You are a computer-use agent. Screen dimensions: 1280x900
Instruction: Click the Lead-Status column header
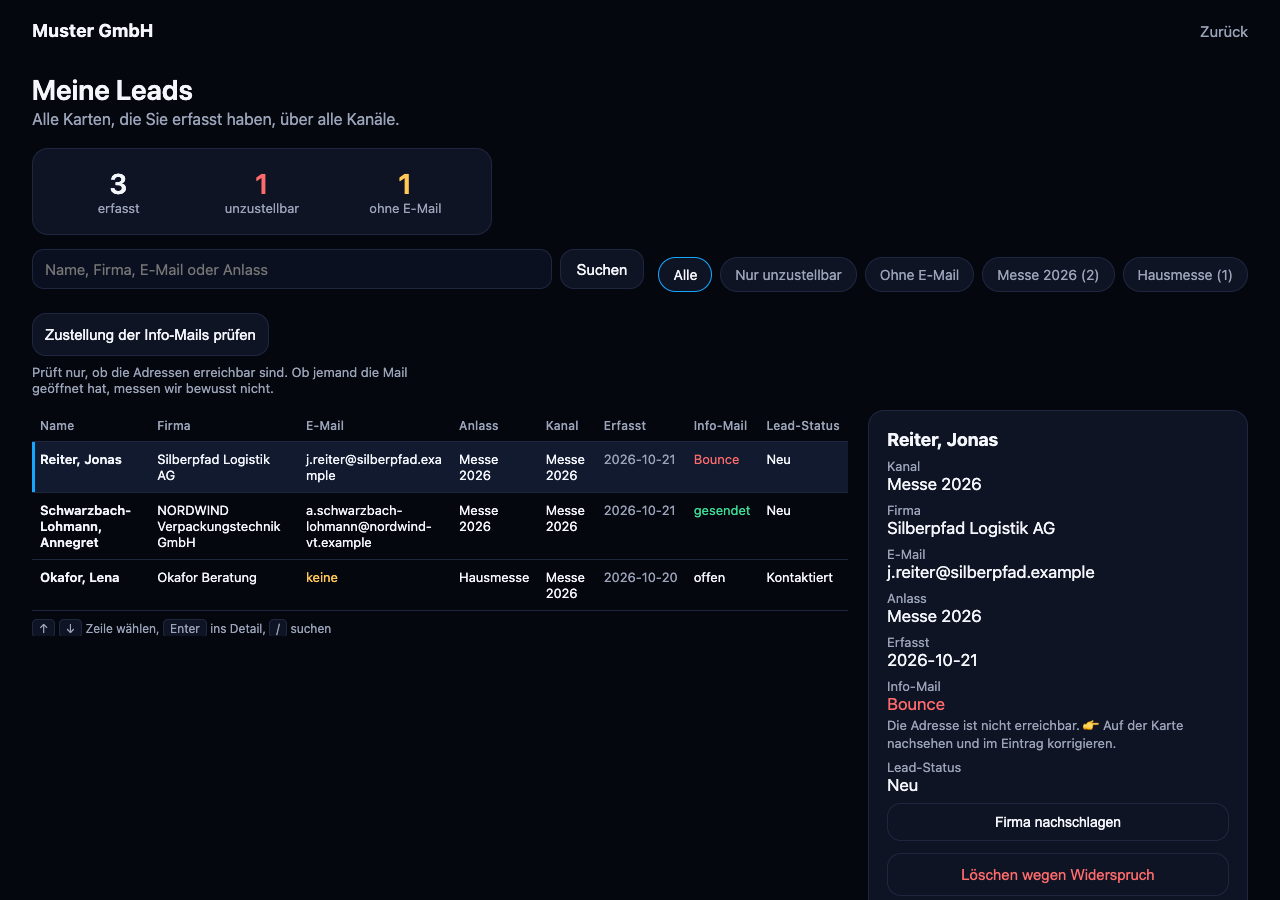click(x=803, y=426)
